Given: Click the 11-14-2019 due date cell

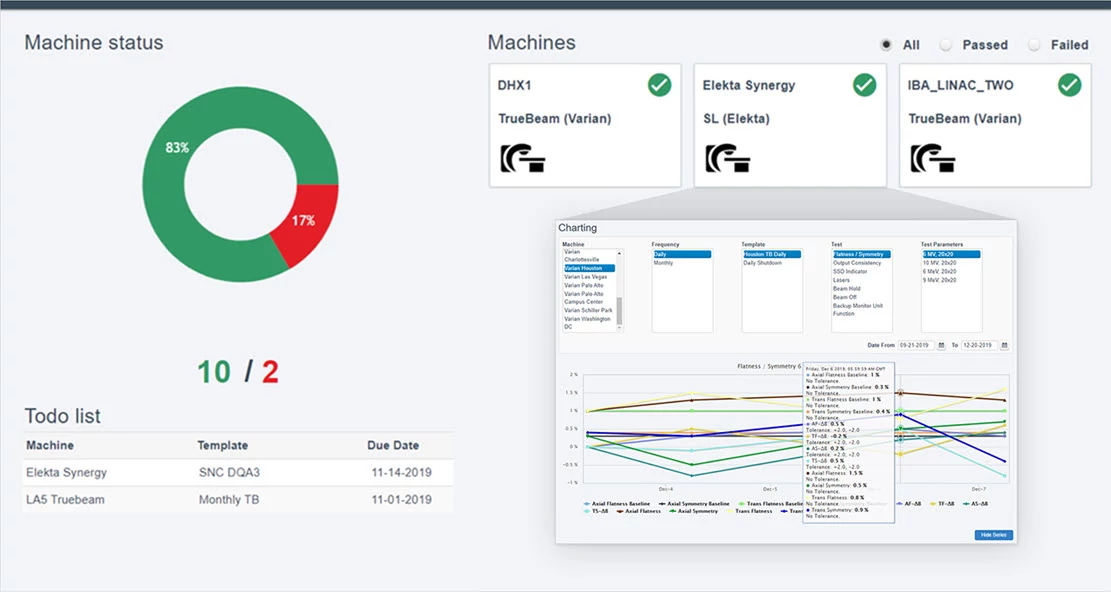Looking at the screenshot, I should (x=402, y=472).
